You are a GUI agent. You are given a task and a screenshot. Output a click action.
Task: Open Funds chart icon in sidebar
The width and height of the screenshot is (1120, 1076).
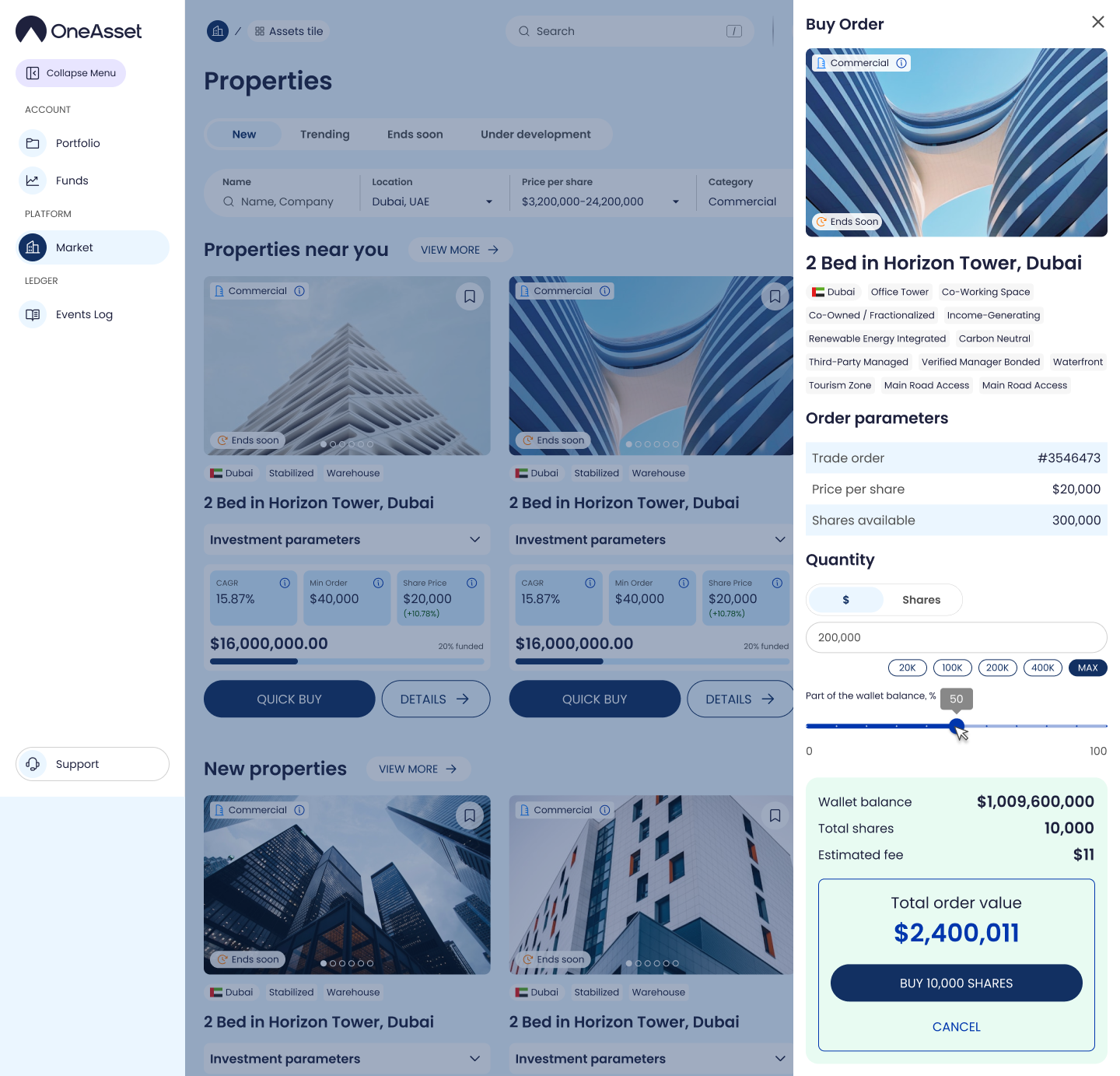[x=33, y=181]
